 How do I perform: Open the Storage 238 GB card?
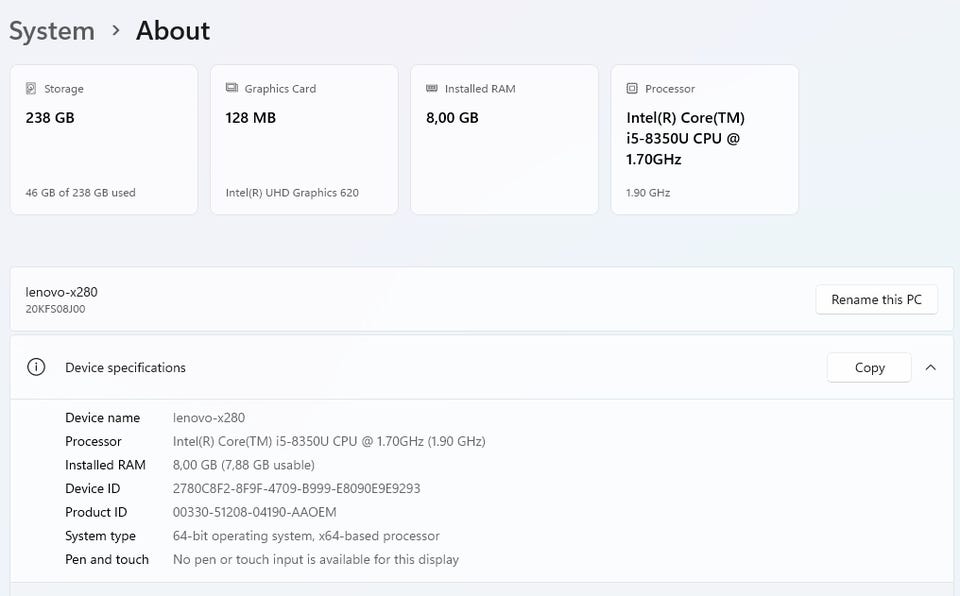point(104,140)
